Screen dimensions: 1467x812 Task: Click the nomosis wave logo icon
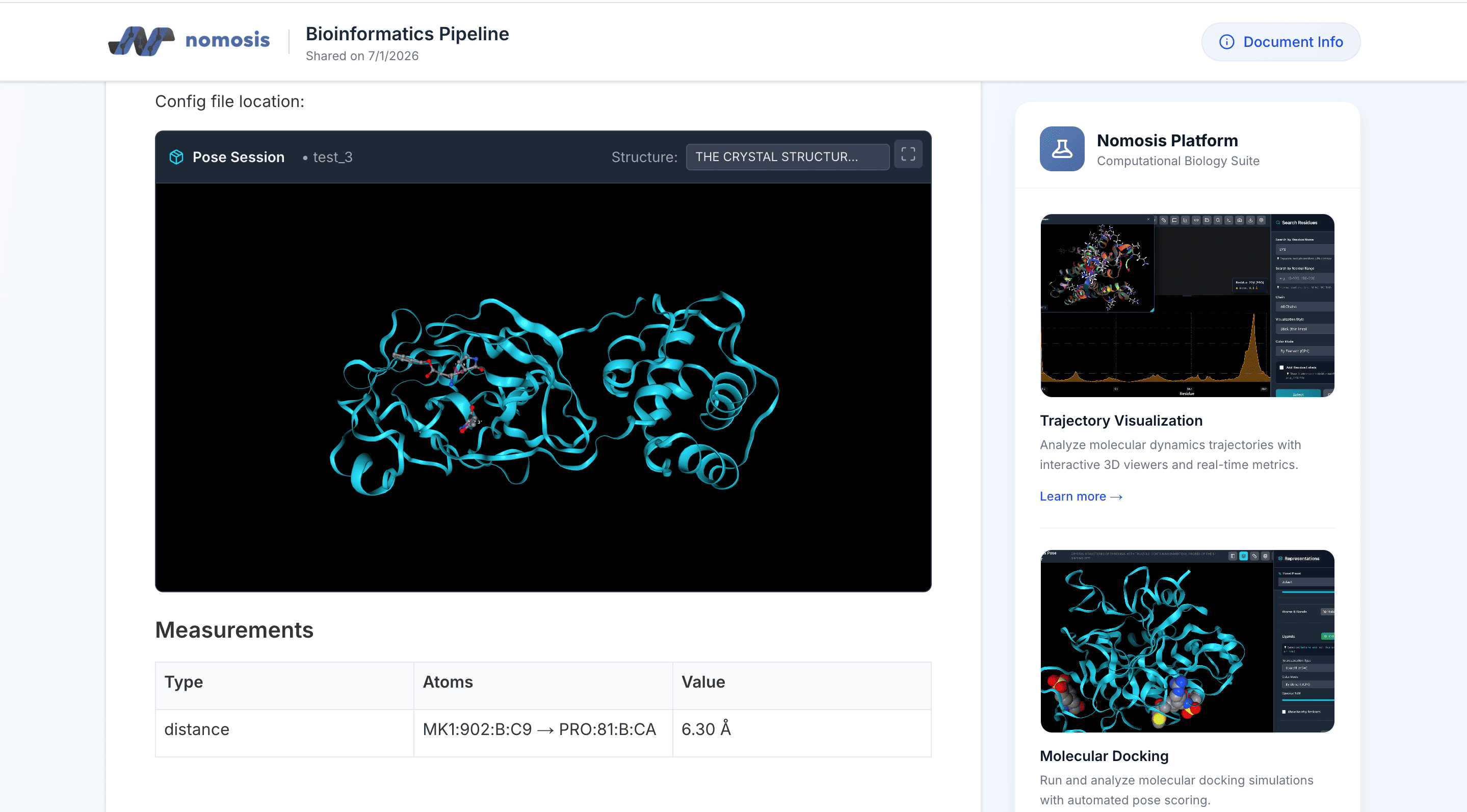(141, 41)
